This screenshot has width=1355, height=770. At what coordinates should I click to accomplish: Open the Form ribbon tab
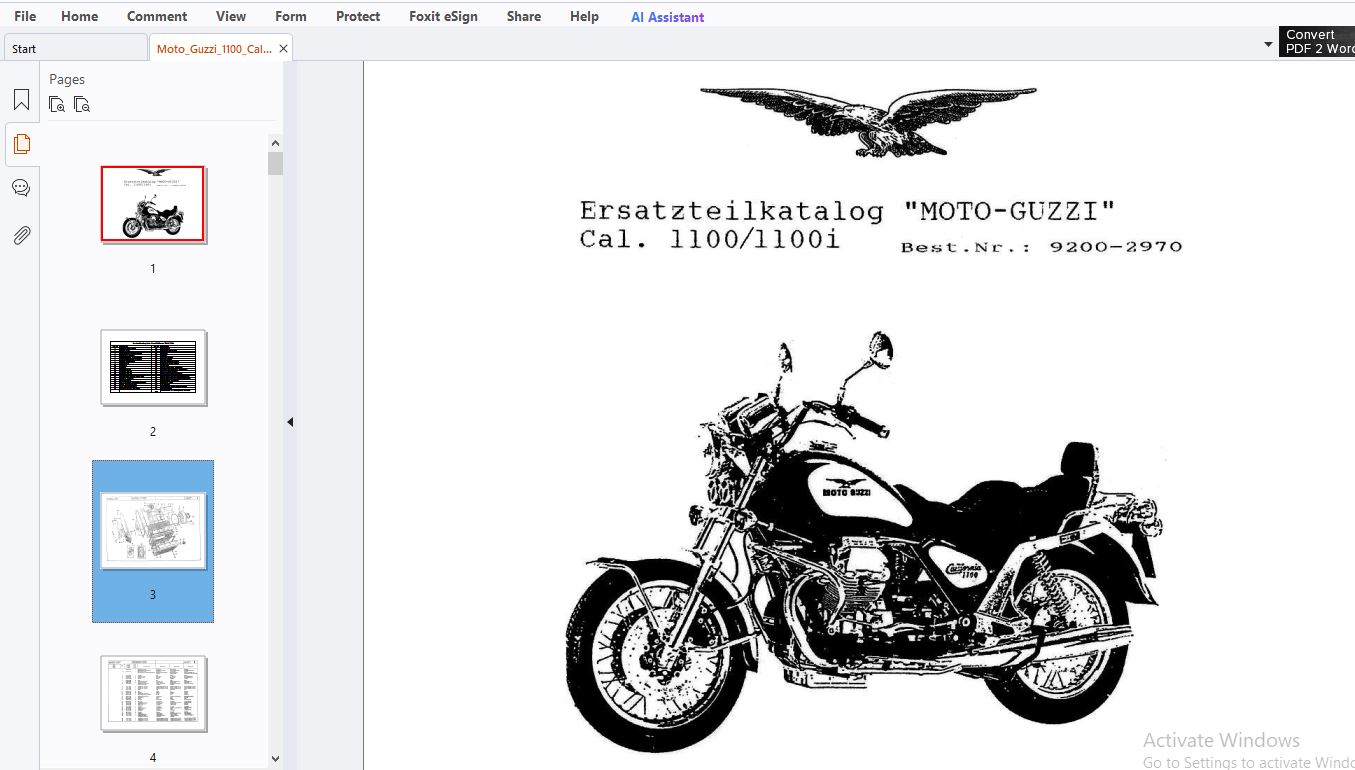(291, 16)
